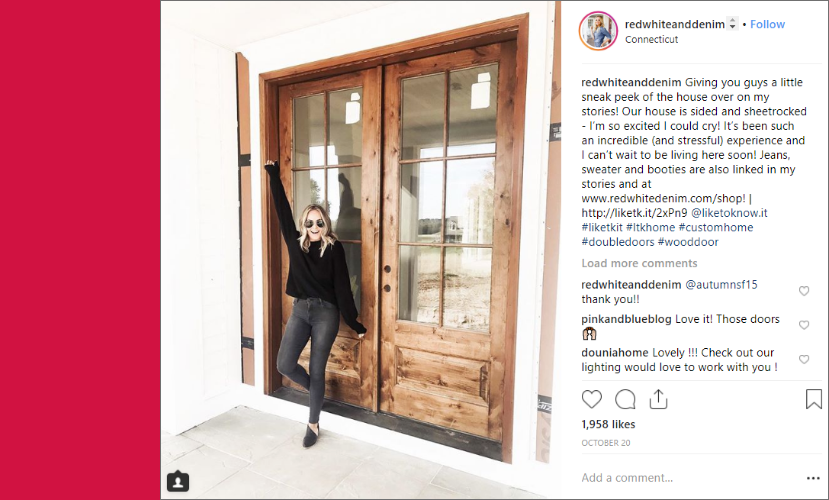Open the redwhiteanddenim profile picture
Viewport: 829px width, 500px height.
point(598,31)
